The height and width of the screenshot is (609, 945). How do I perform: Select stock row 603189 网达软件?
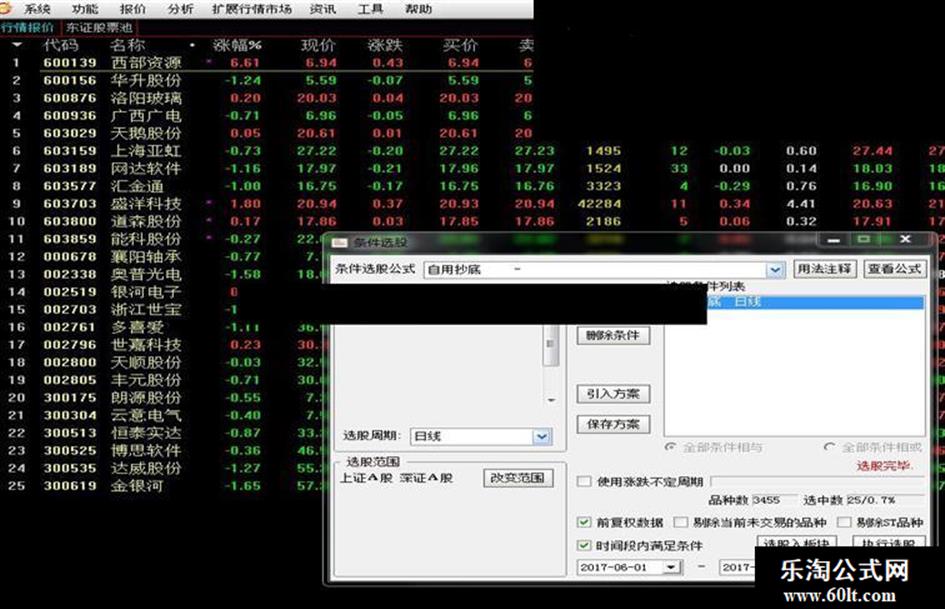[472, 168]
